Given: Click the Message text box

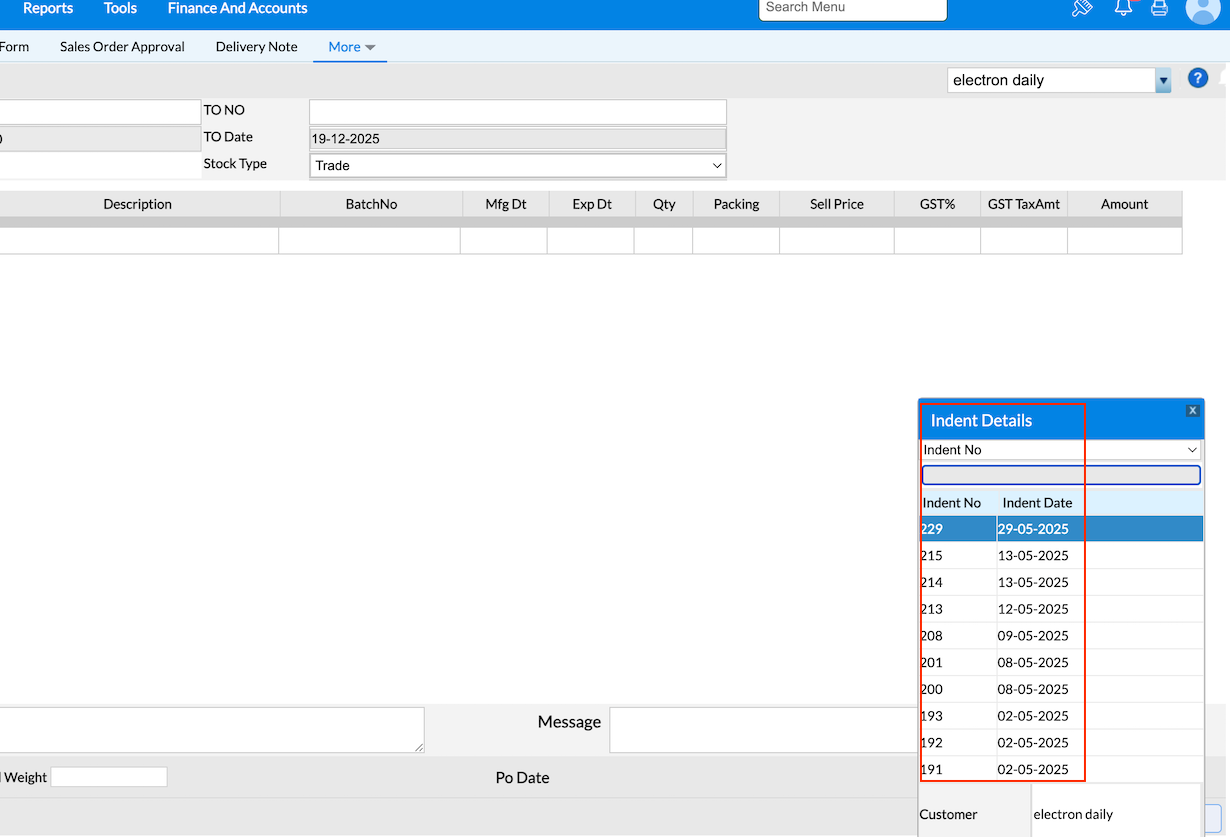Looking at the screenshot, I should 760,729.
